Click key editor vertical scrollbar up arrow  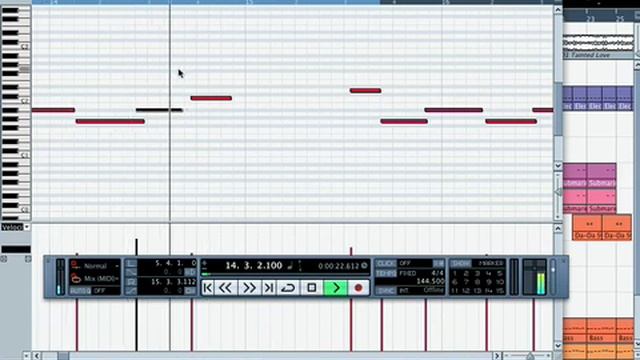point(558,10)
